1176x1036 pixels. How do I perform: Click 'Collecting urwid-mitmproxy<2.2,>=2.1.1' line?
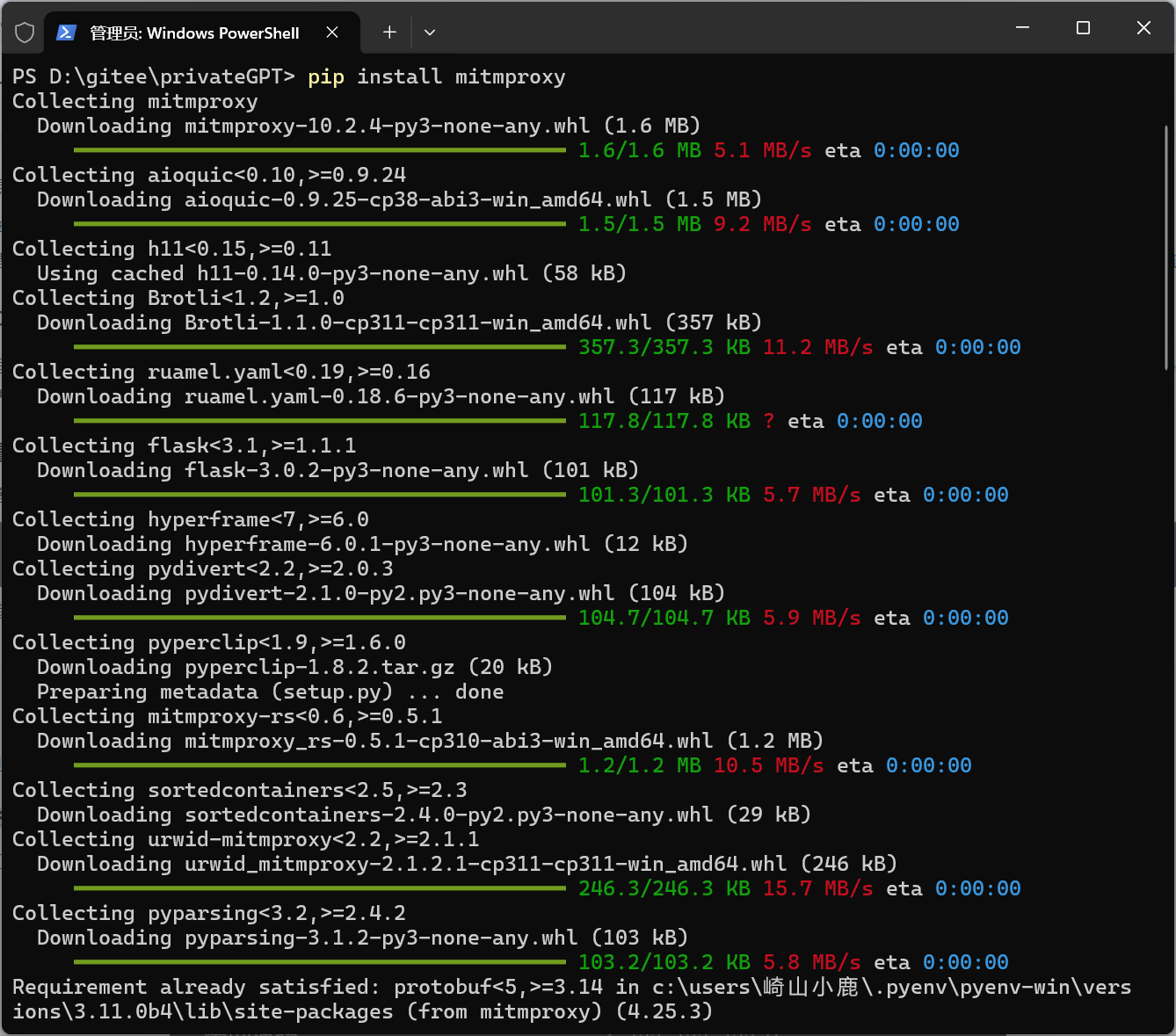pos(246,840)
